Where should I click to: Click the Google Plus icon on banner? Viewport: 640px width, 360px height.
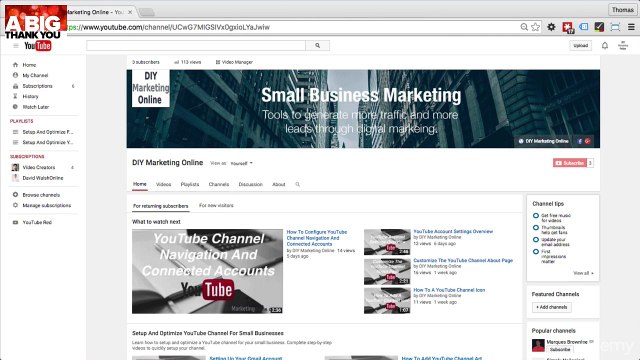(587, 141)
